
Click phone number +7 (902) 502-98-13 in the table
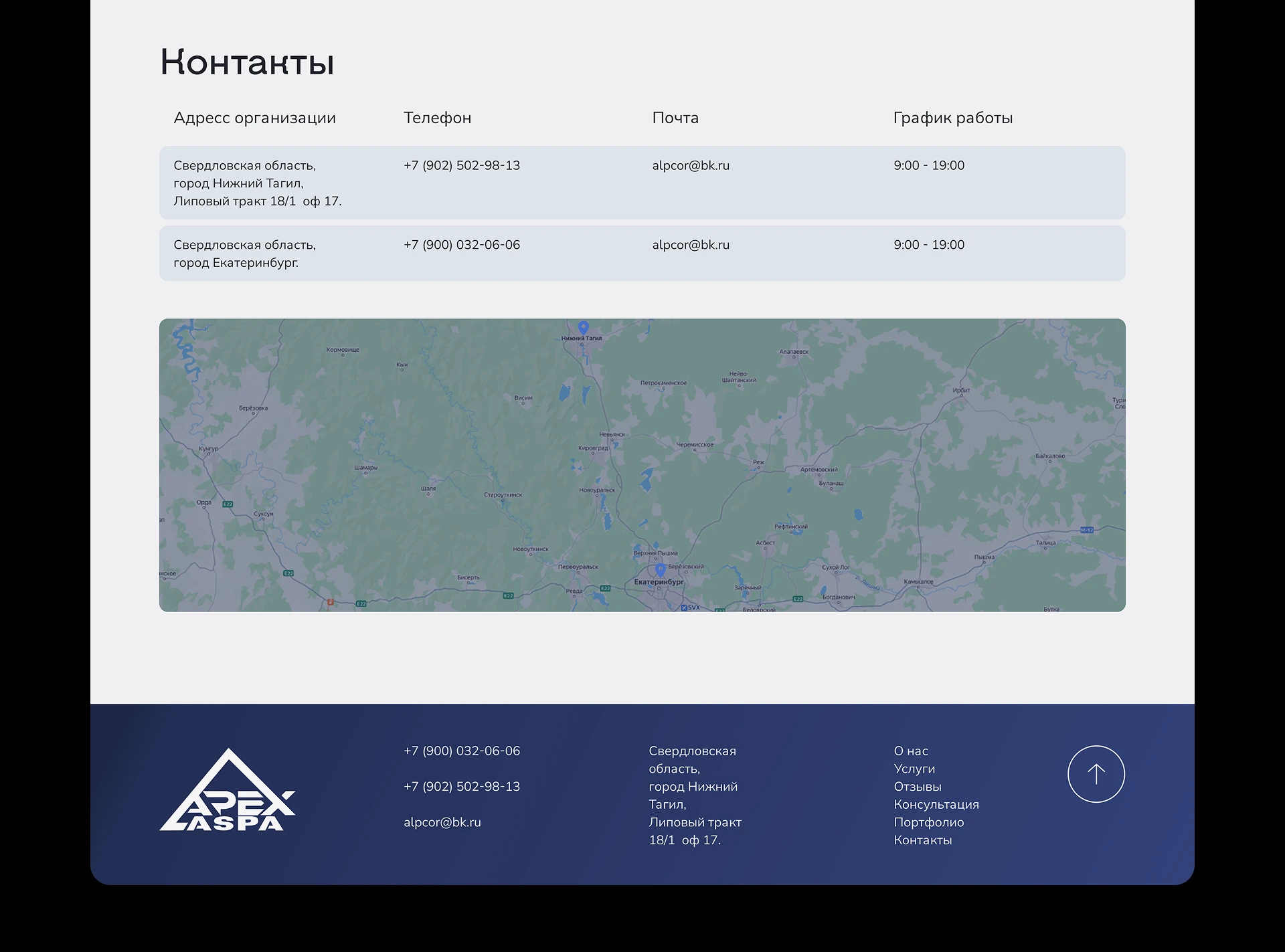462,165
